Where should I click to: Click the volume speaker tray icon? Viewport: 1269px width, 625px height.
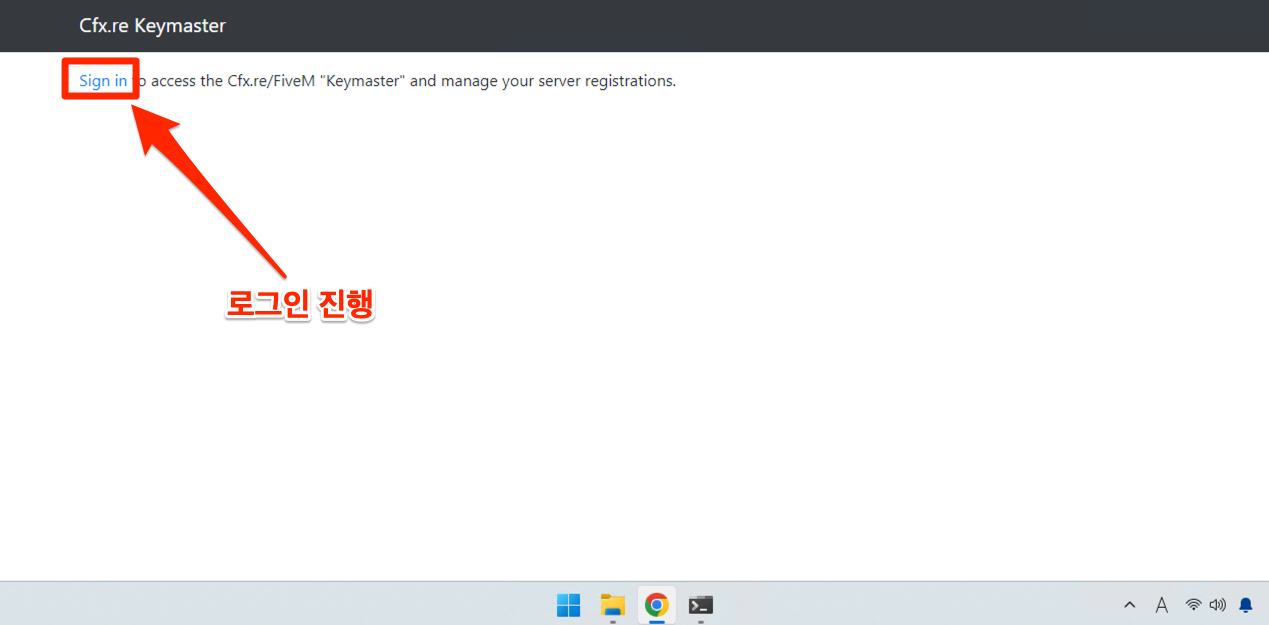[1217, 605]
